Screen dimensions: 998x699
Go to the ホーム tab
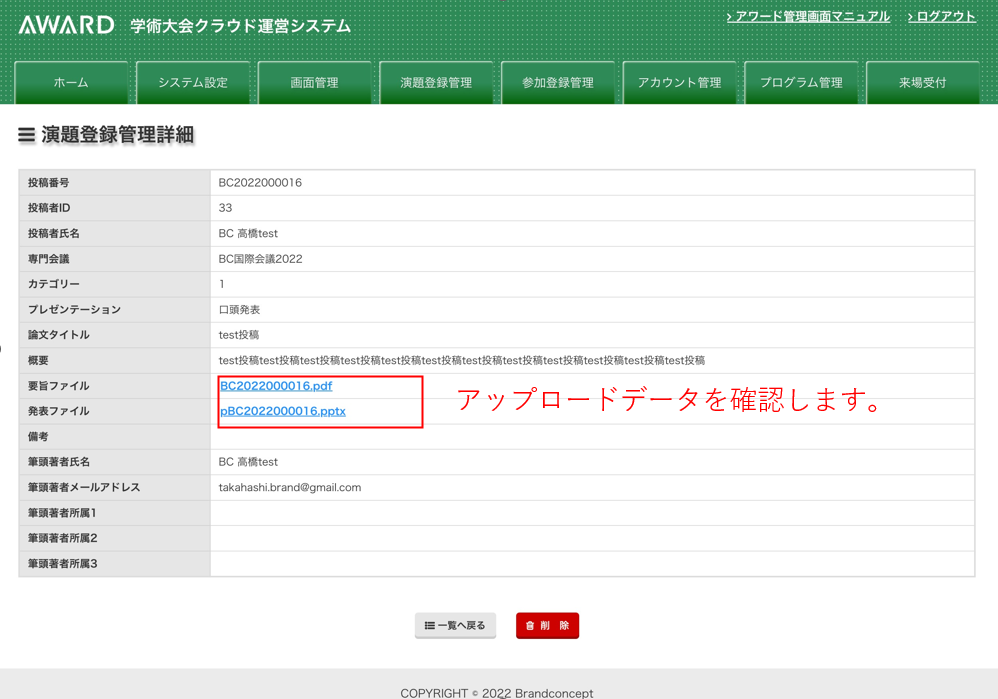coord(71,83)
